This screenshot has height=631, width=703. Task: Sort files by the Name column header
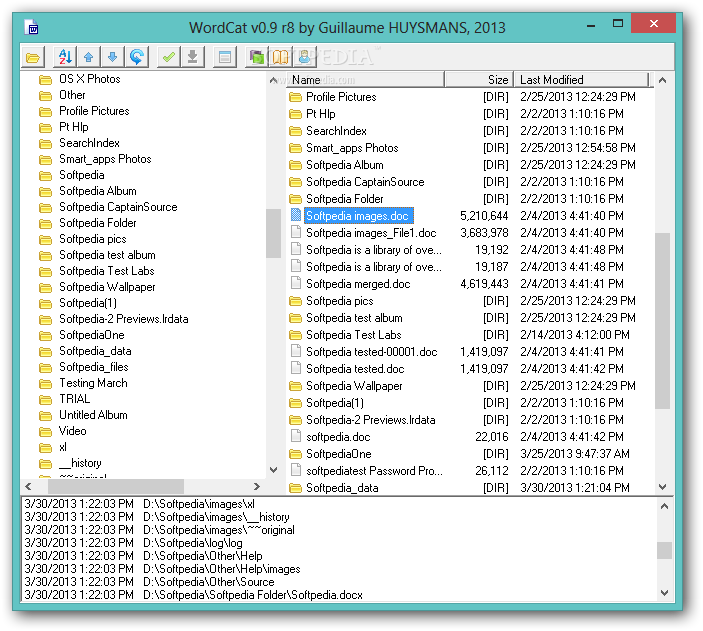(365, 79)
